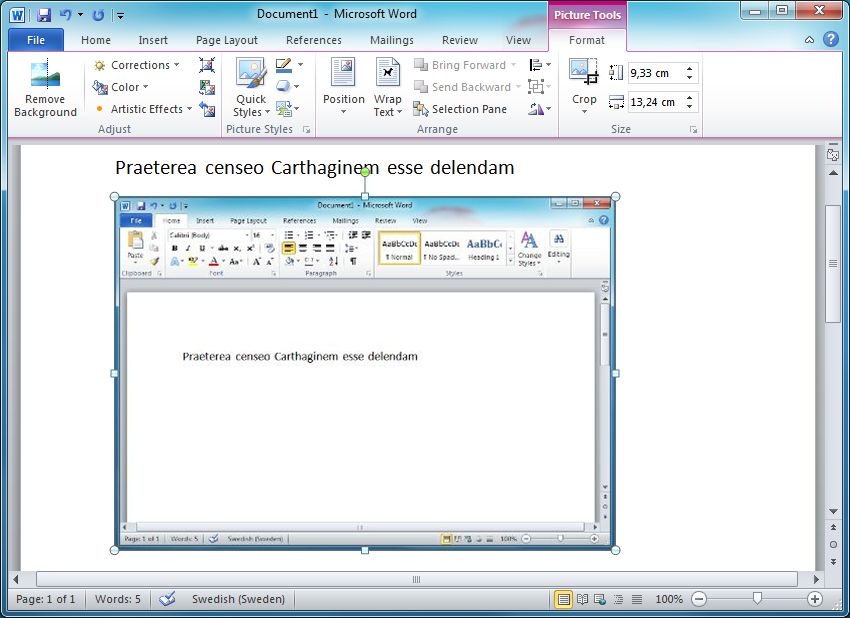
Task: Save the document from Quick Access Toolbar
Action: coord(43,15)
